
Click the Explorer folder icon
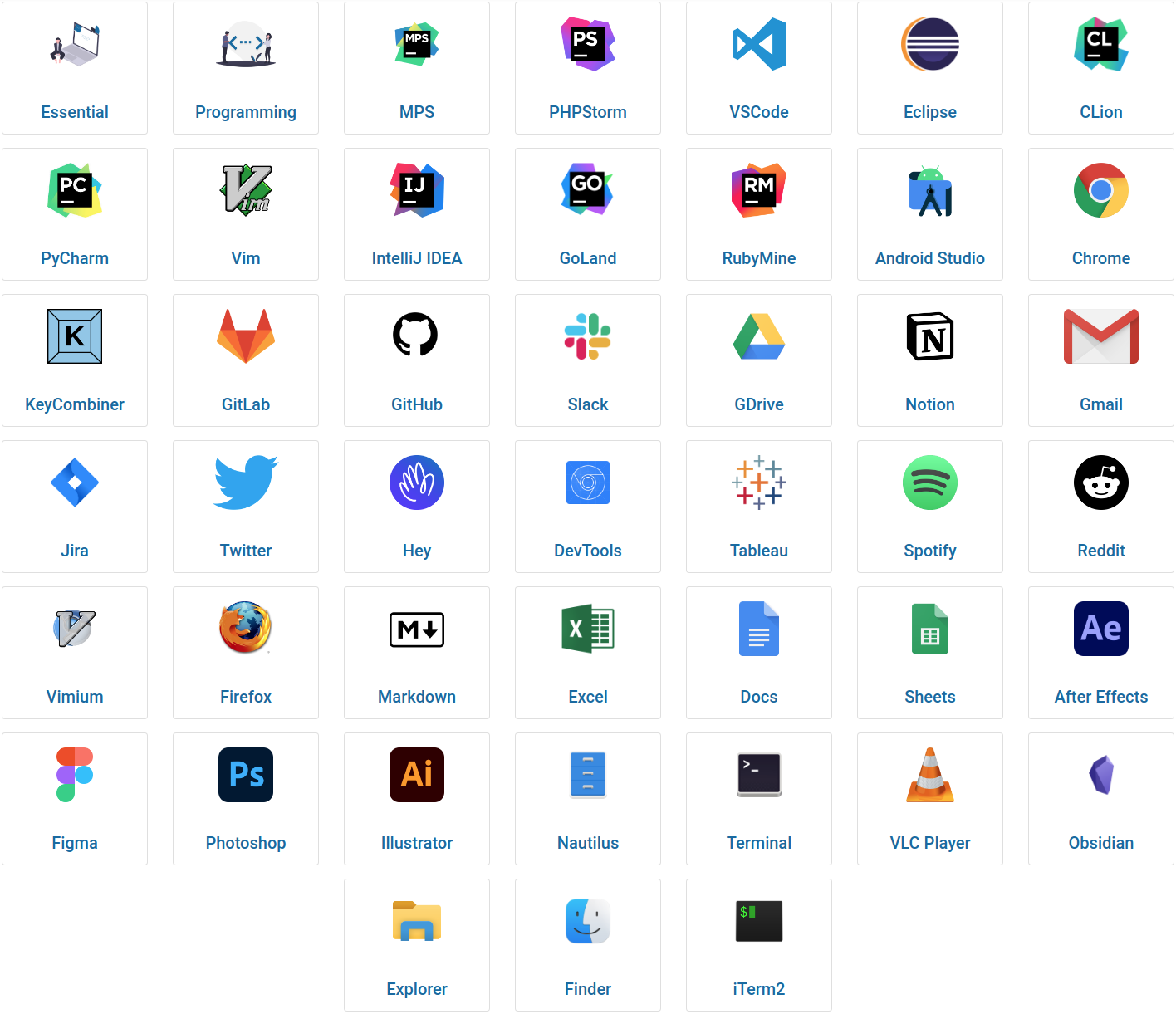(417, 921)
